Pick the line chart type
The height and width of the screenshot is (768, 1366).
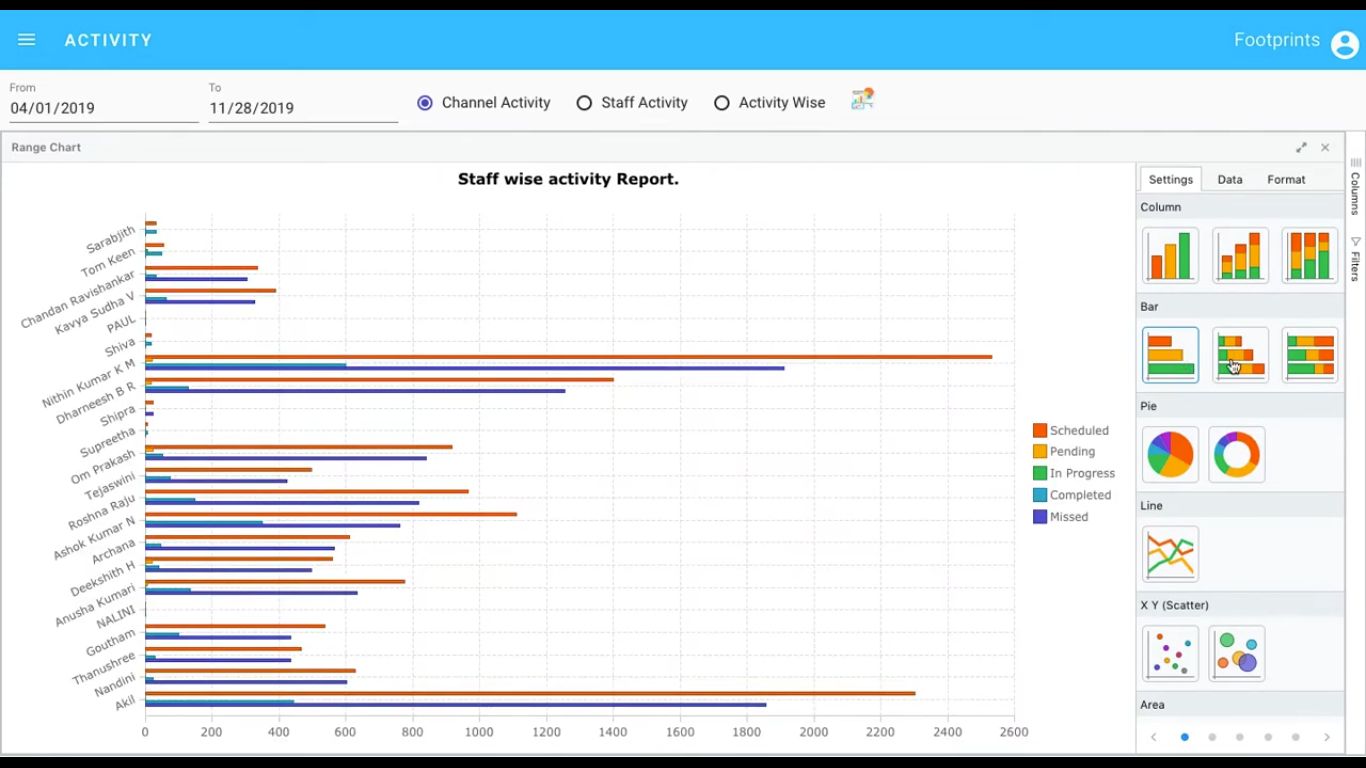1170,554
